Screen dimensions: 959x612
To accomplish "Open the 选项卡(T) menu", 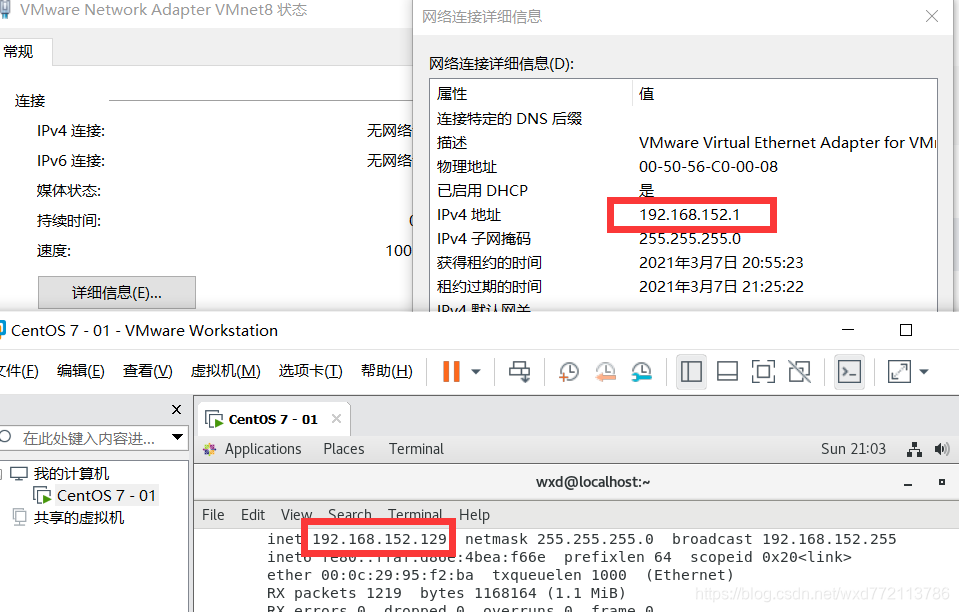I will tap(311, 371).
